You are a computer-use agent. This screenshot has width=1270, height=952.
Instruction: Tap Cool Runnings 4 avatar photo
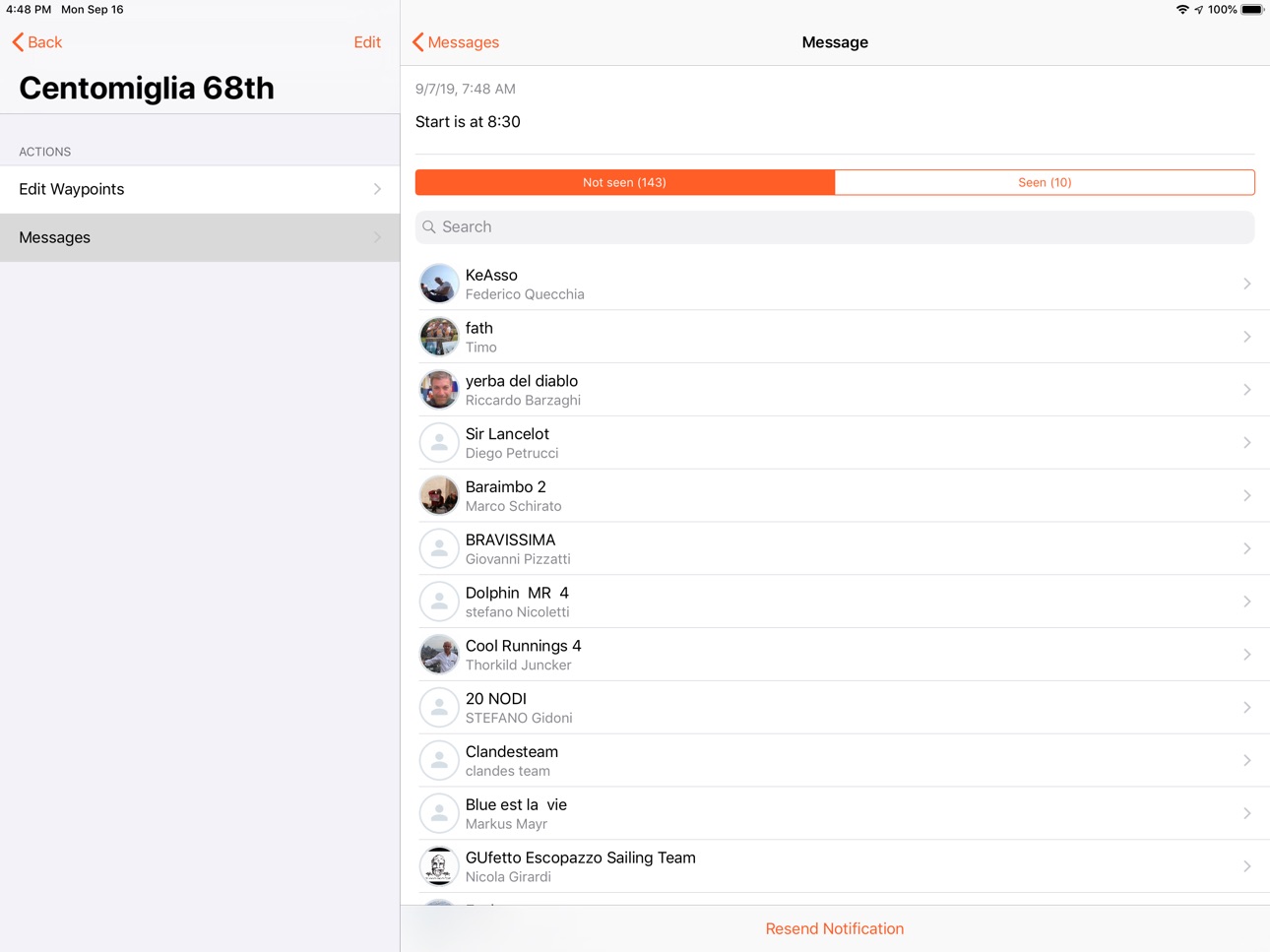pyautogui.click(x=439, y=655)
